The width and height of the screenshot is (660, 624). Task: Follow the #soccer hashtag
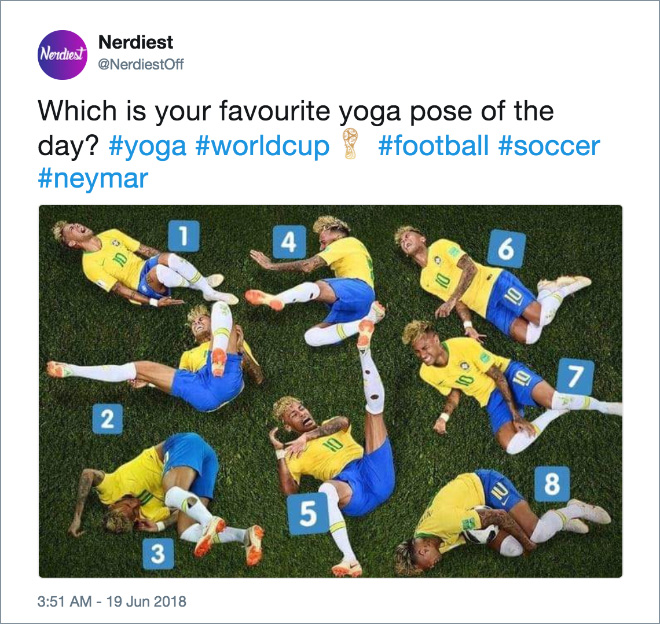[549, 146]
